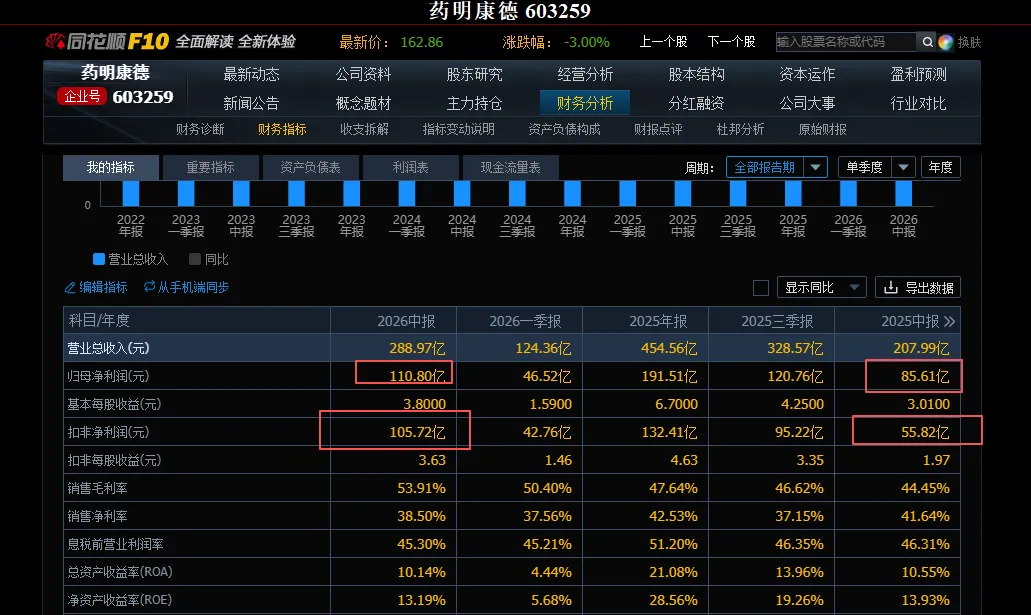Open the 资本运作 menu
Screen dimensions: 1031x615
pos(807,74)
